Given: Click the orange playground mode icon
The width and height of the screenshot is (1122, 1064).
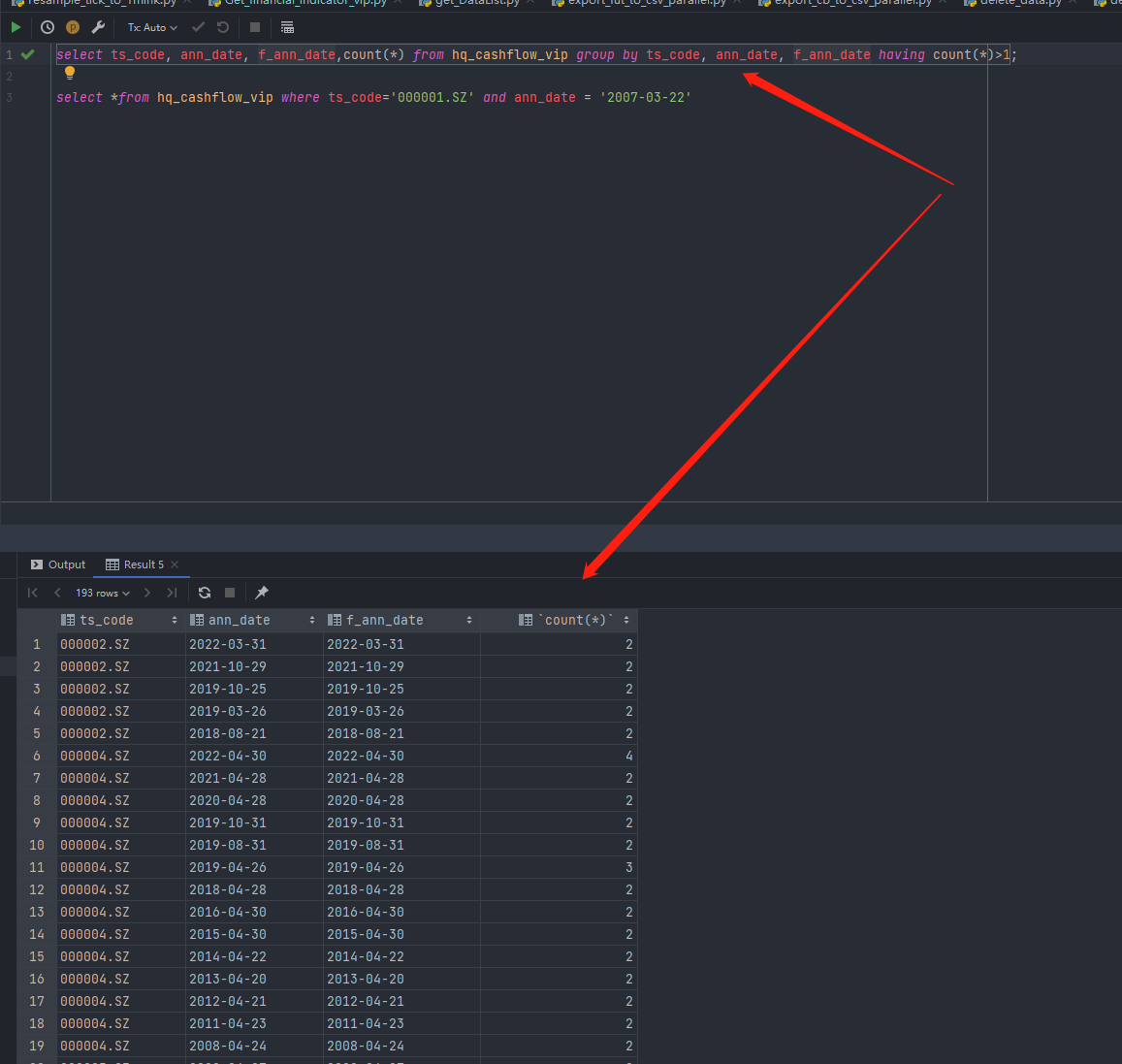Looking at the screenshot, I should 72,27.
